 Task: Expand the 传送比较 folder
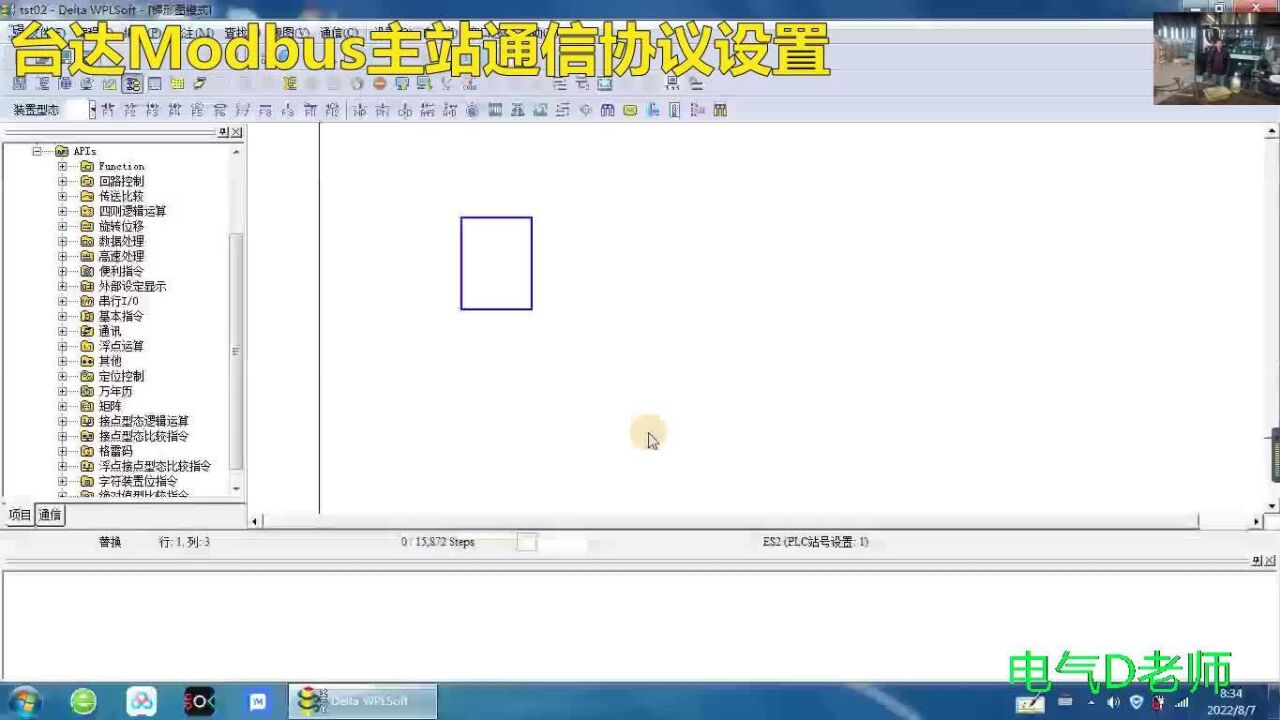[62, 196]
